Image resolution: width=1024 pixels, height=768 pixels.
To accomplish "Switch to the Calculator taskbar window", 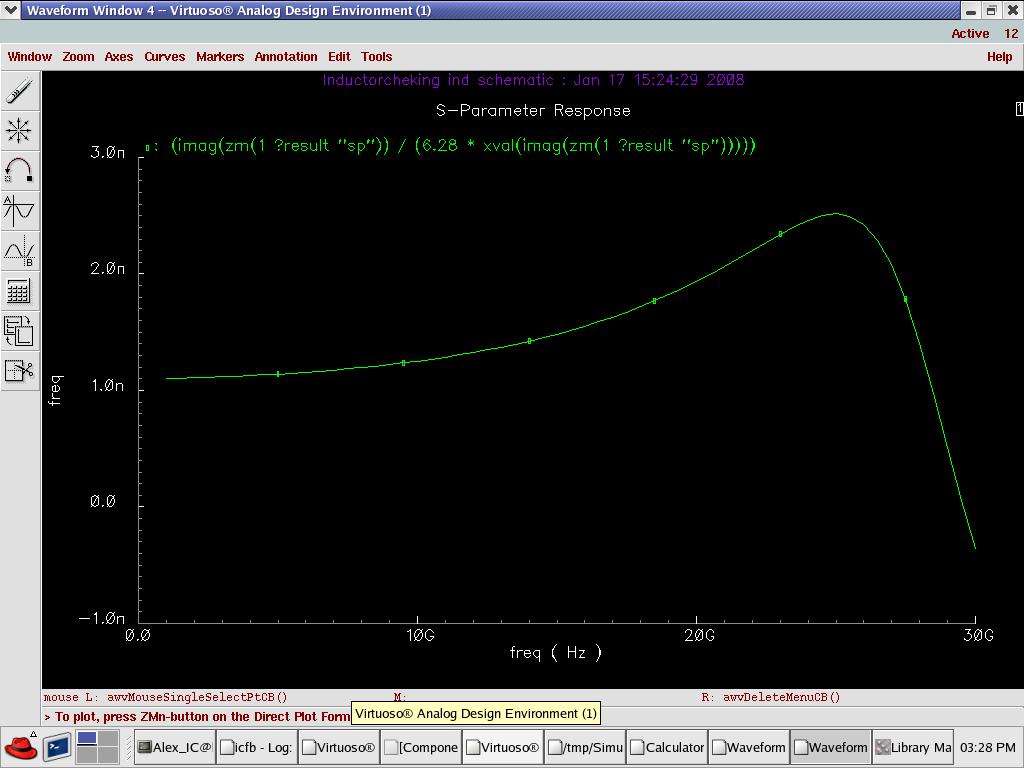I will coord(667,747).
